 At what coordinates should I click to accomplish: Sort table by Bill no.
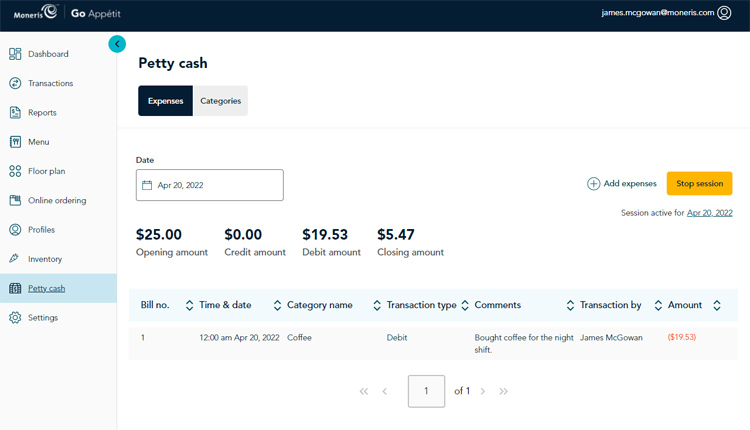(189, 305)
